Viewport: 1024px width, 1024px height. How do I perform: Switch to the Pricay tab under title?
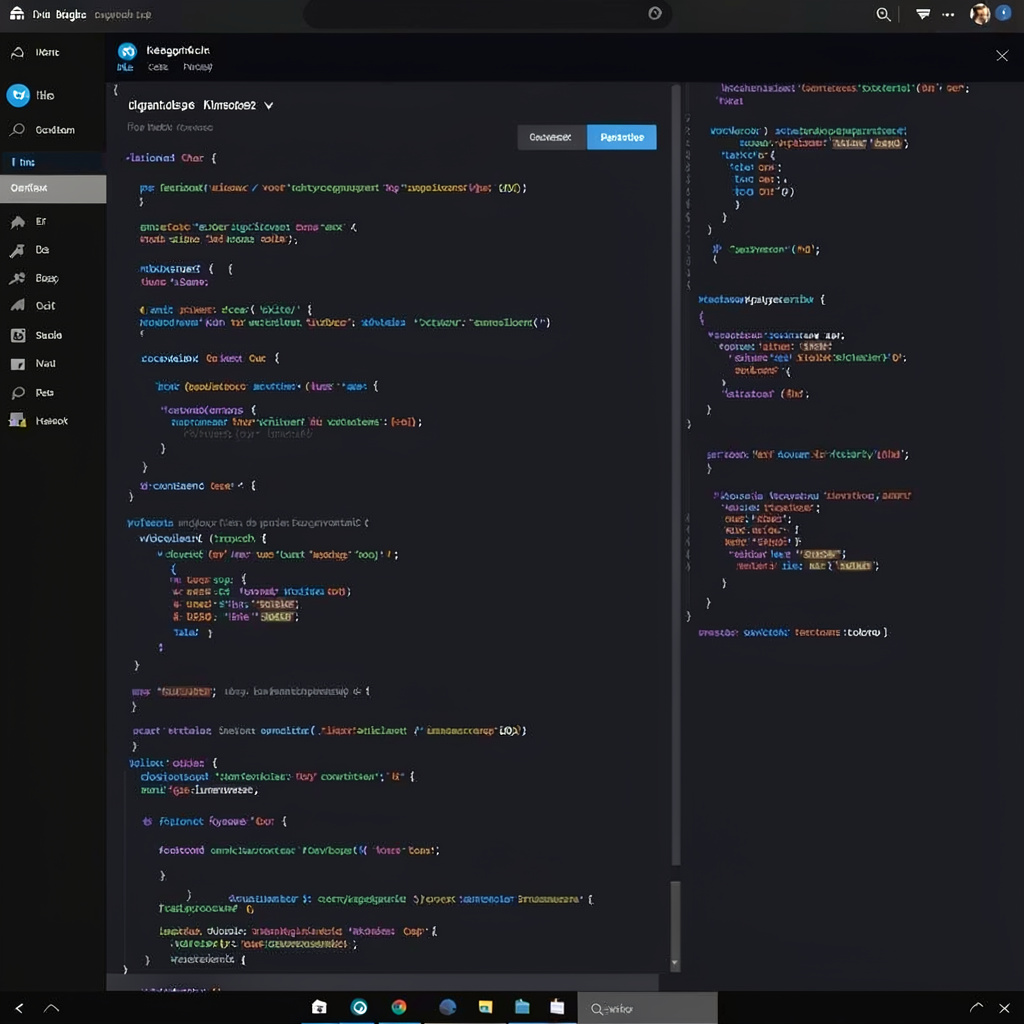[197, 67]
